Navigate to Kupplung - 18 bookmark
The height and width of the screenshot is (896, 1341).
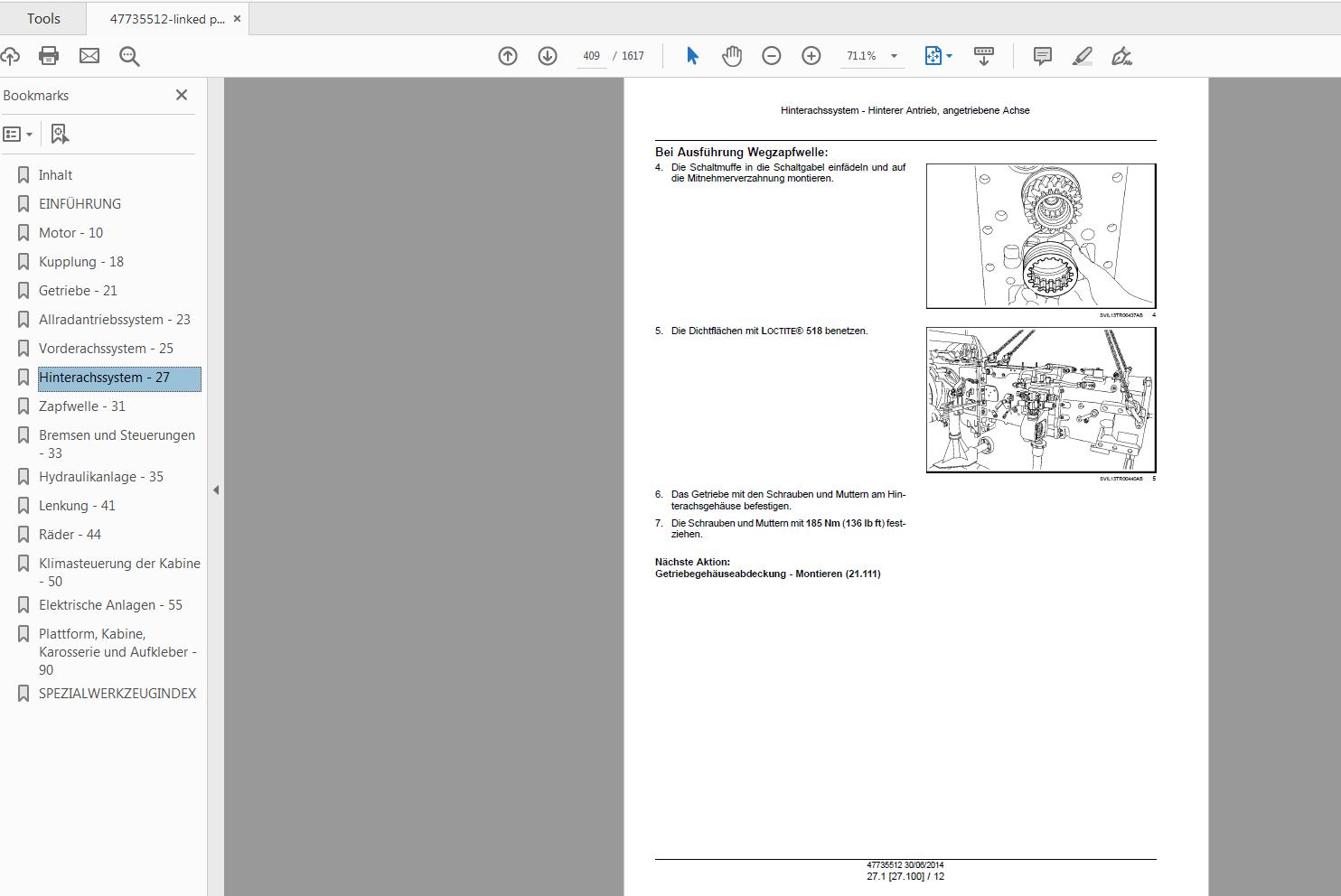click(x=81, y=262)
